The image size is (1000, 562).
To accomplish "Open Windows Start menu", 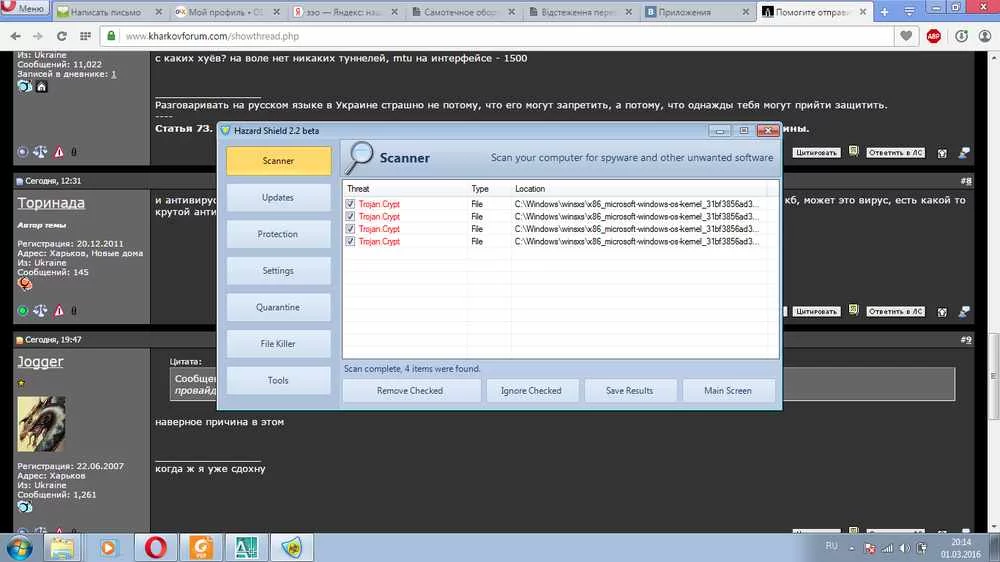I will click(x=20, y=548).
